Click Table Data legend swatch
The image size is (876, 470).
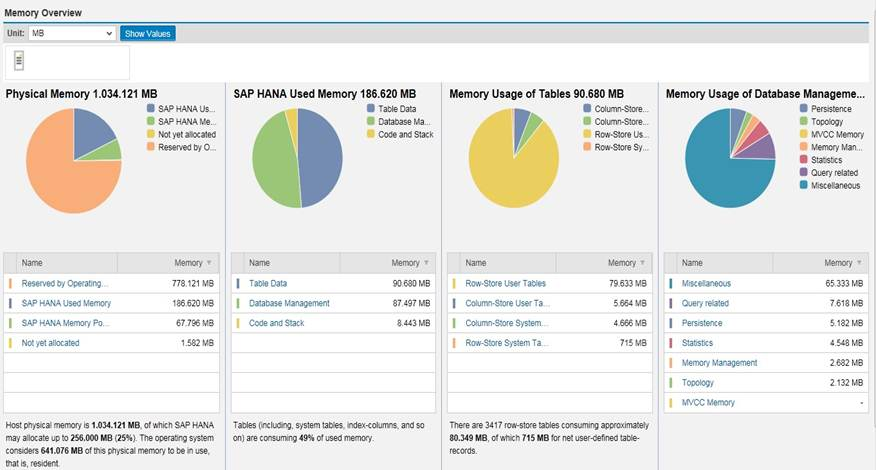coord(371,108)
